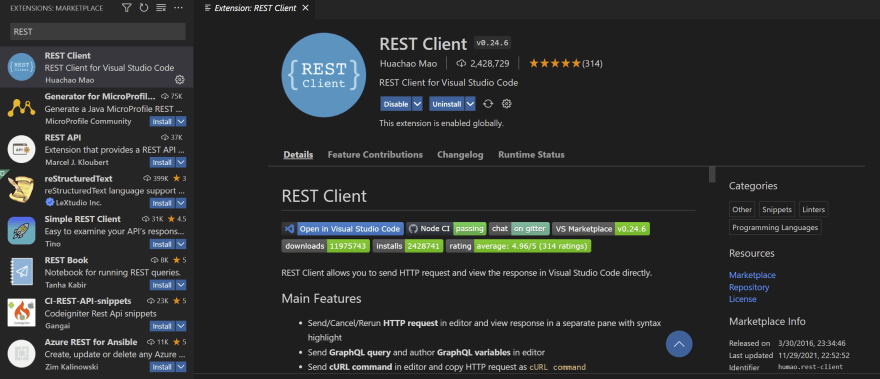Refresh the extensions marketplace list
Screen dimensions: 880x379
pyautogui.click(x=144, y=8)
